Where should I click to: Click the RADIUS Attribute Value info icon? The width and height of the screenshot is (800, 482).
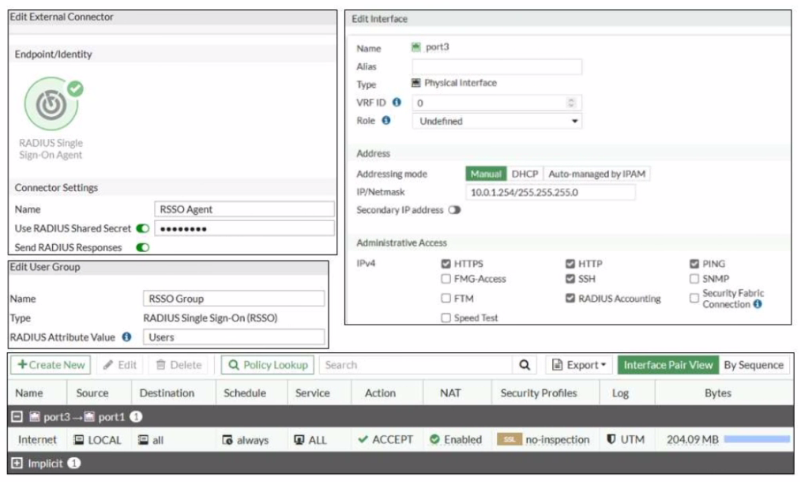pyautogui.click(x=127, y=337)
